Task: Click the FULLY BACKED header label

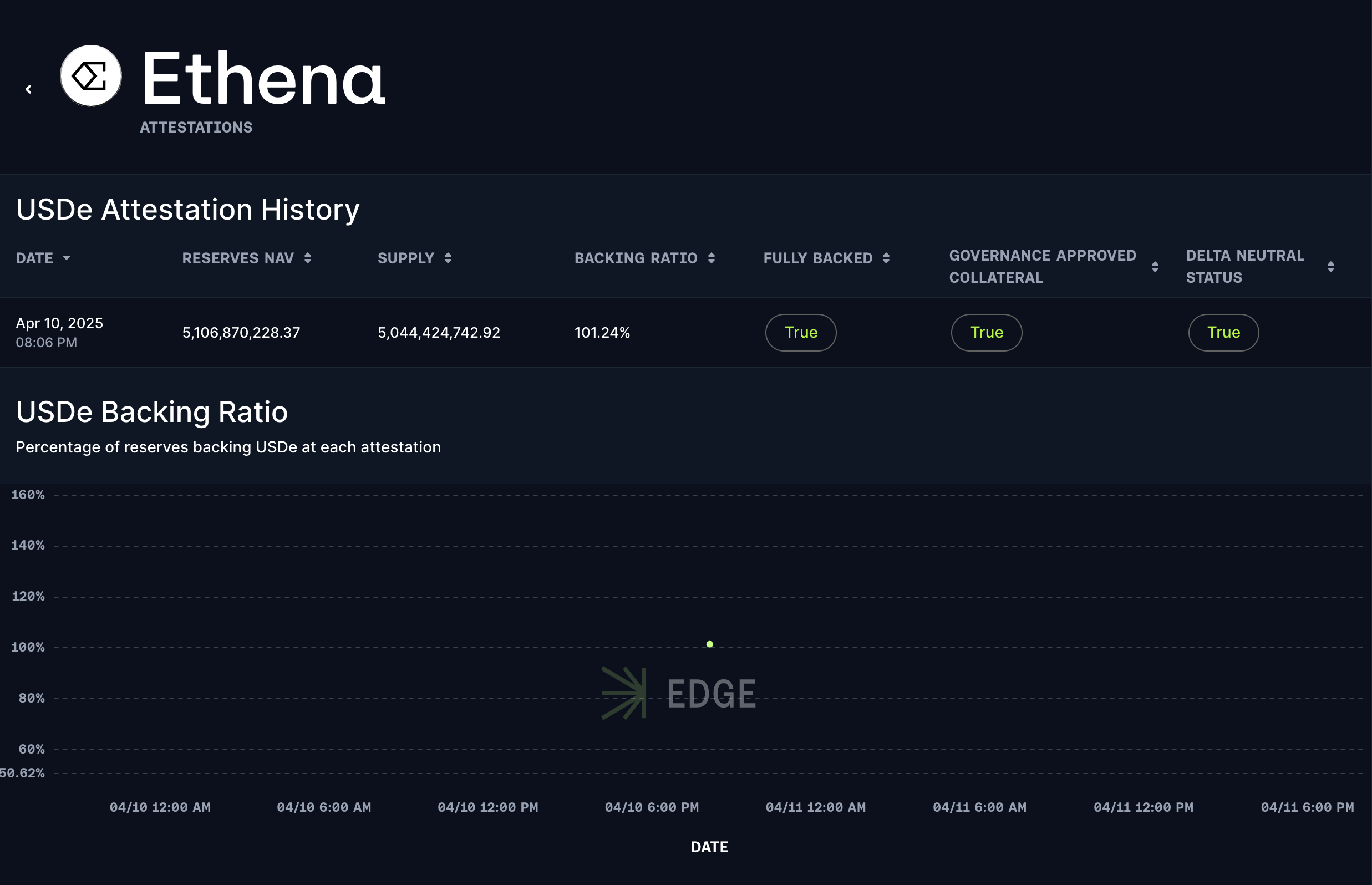Action: 818,258
